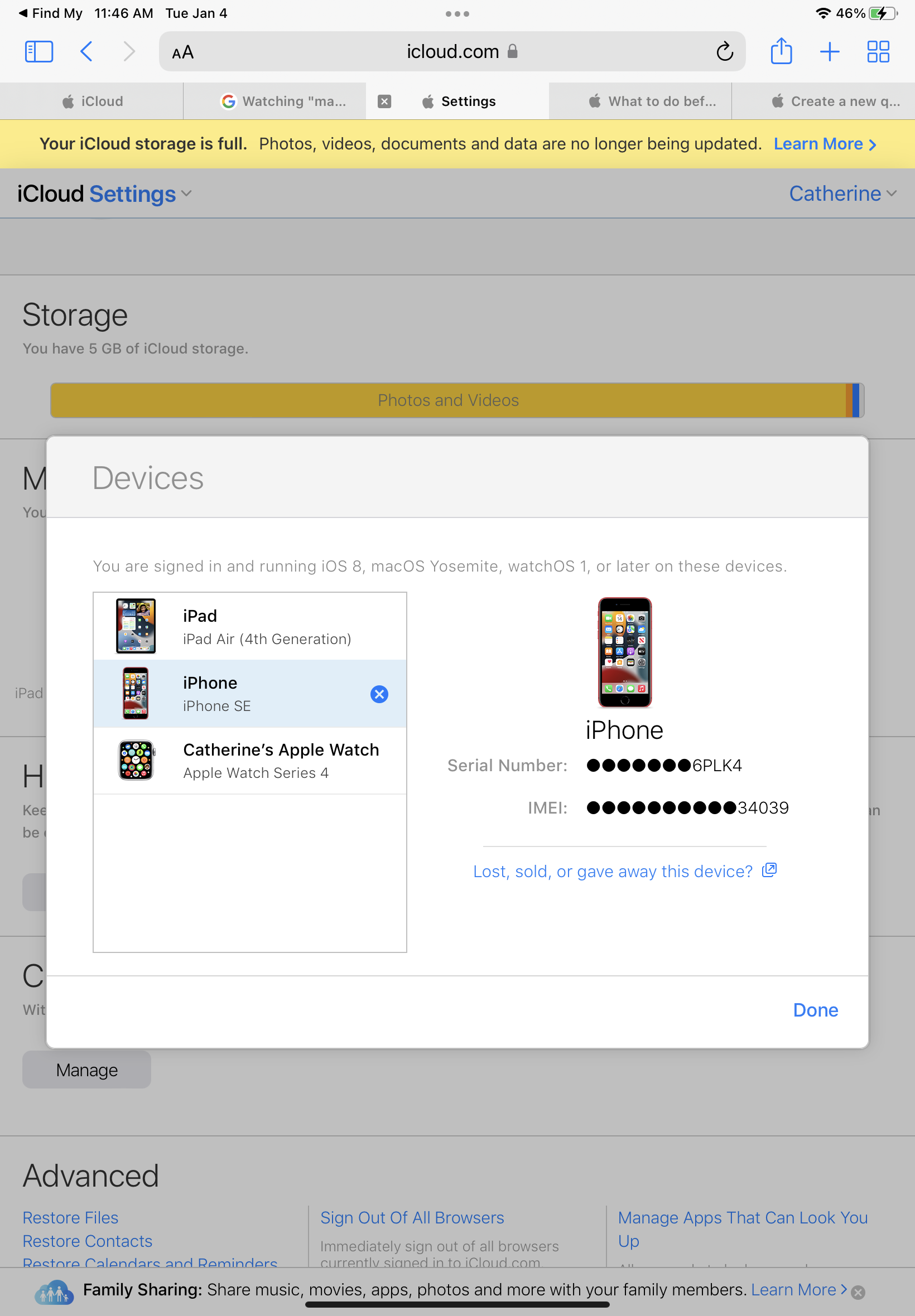Open 'Lost, sold, or gave away this device?'
The width and height of the screenshot is (915, 1316).
coord(613,871)
